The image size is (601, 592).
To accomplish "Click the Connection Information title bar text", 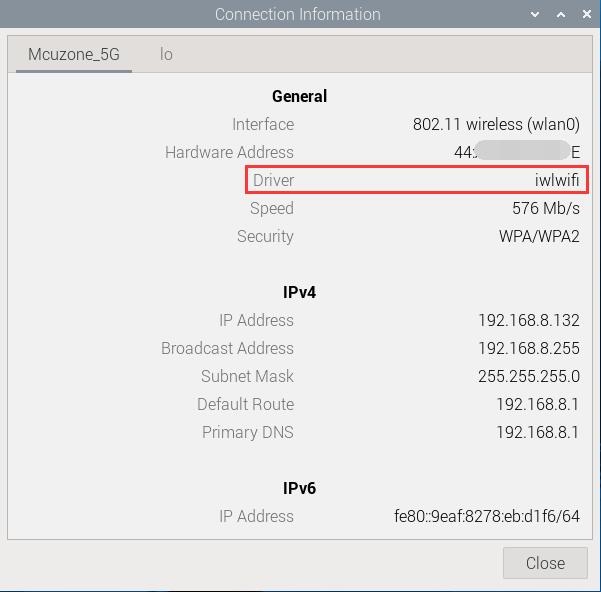I will (x=297, y=14).
